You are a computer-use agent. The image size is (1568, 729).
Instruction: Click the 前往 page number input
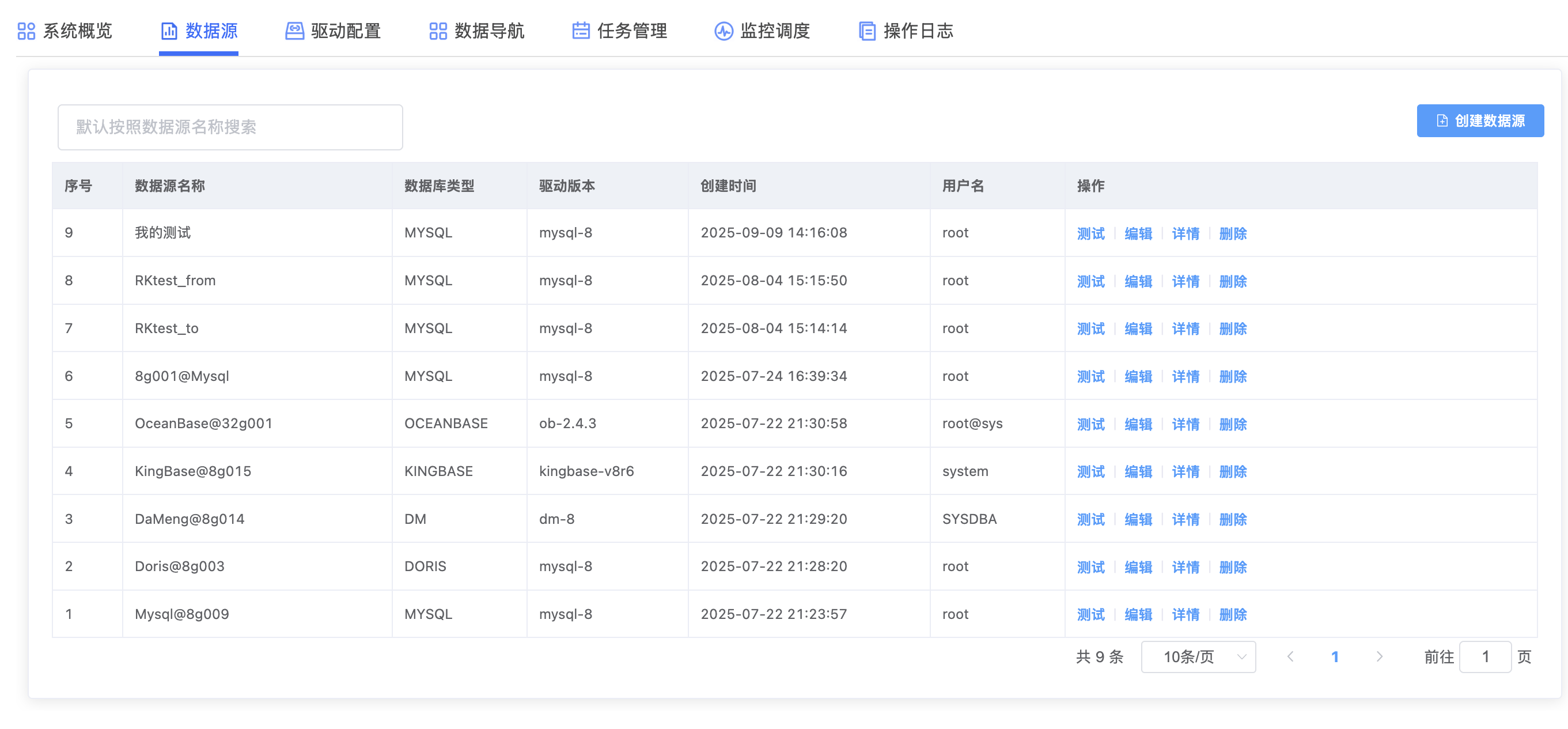click(1484, 656)
